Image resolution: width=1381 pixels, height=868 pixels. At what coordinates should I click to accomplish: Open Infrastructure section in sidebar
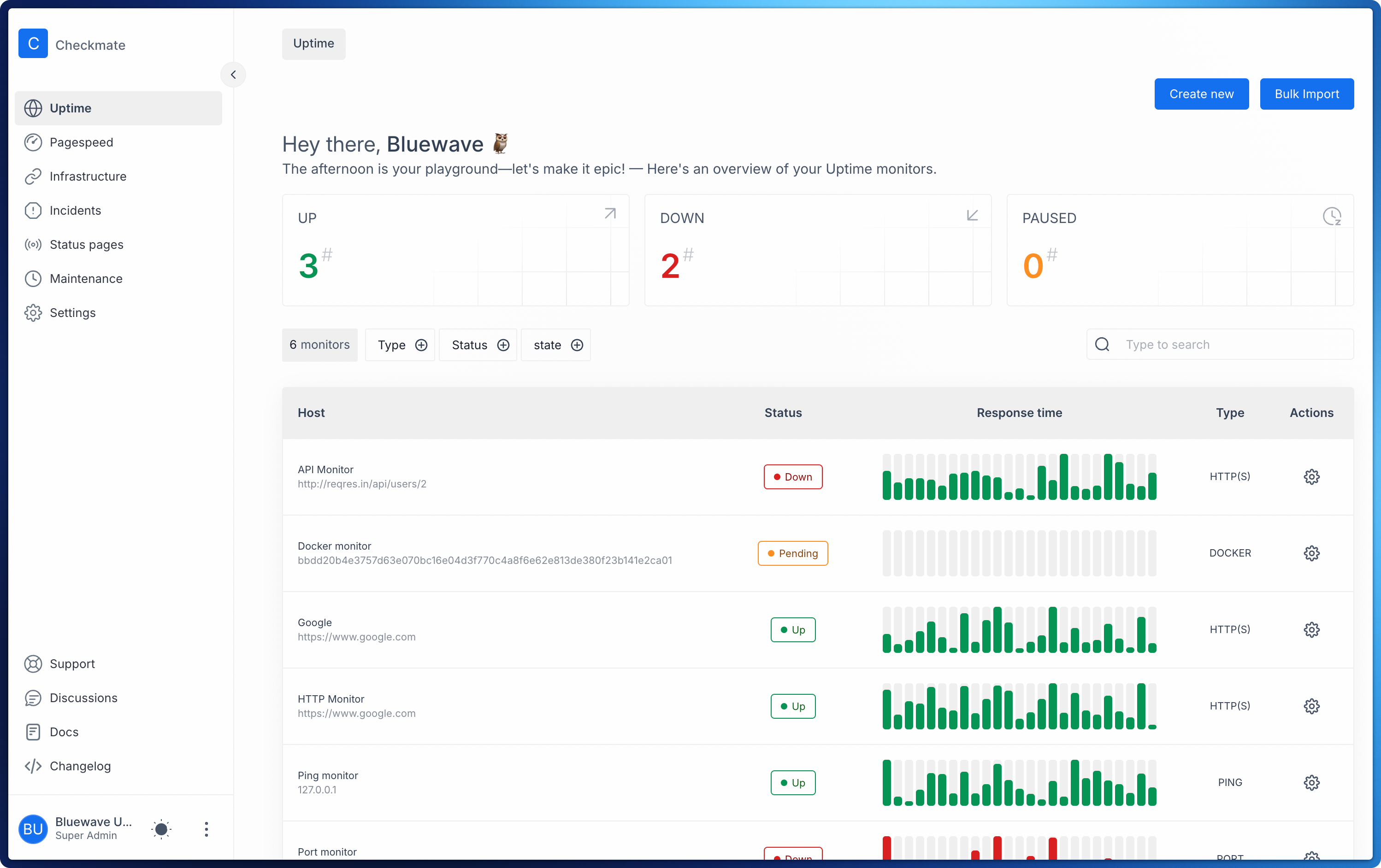(x=88, y=176)
